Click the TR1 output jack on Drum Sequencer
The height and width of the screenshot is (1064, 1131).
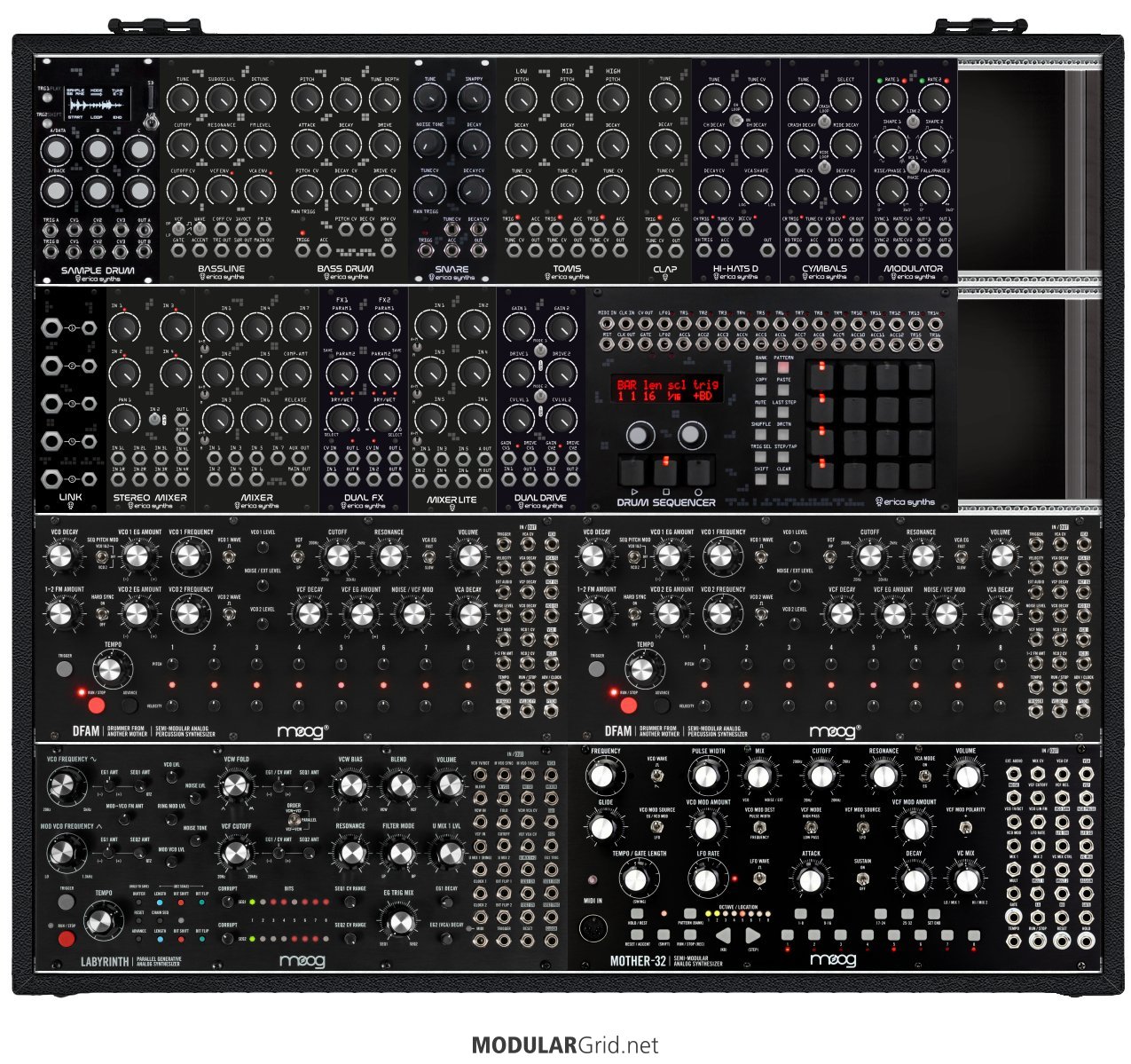click(684, 324)
